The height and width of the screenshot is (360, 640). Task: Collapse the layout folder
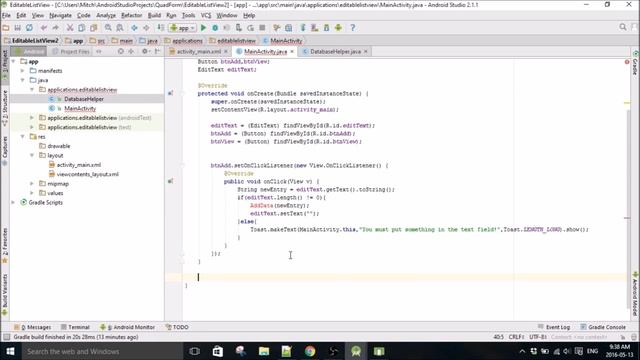(x=32, y=155)
